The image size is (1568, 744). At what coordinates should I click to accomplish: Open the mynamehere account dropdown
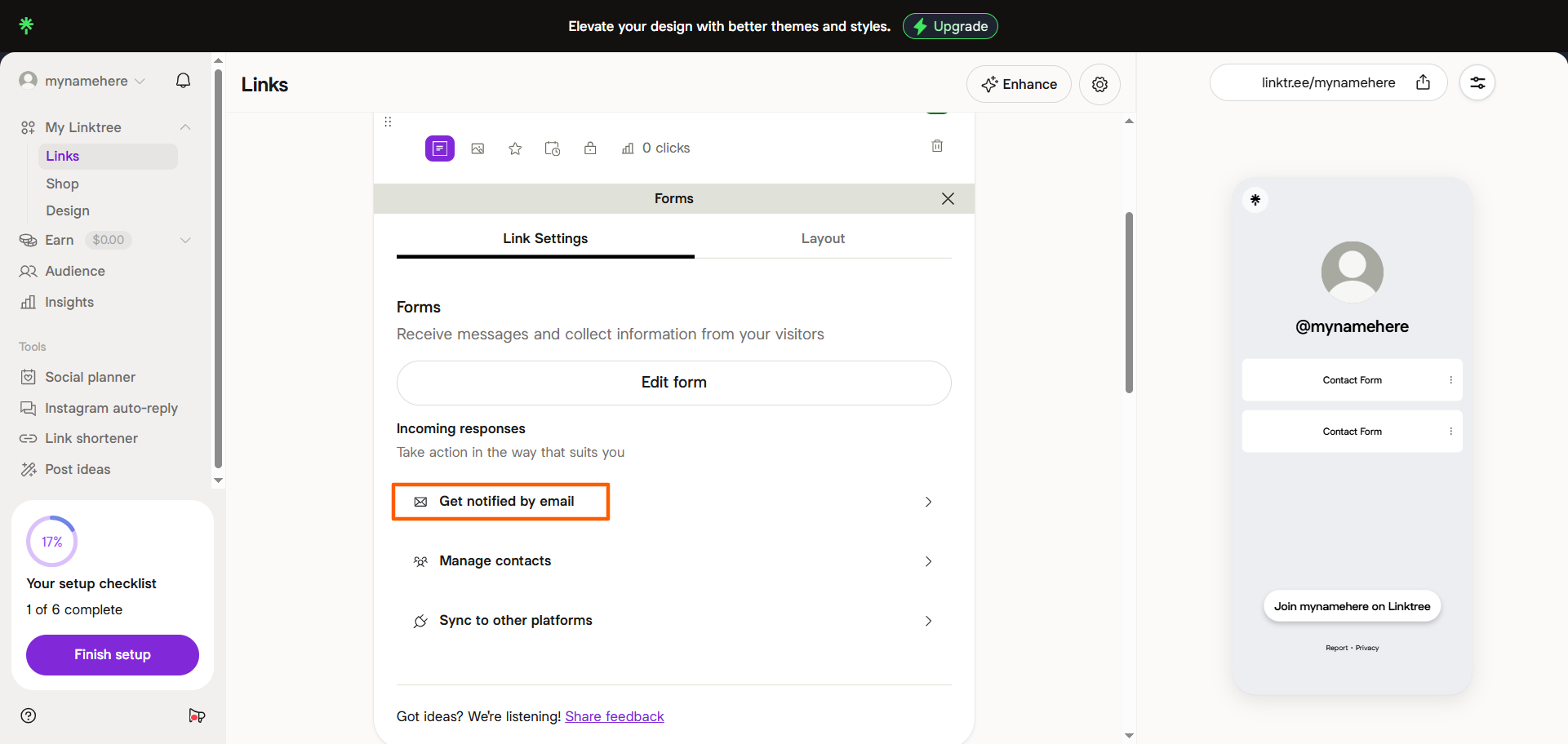pos(82,81)
